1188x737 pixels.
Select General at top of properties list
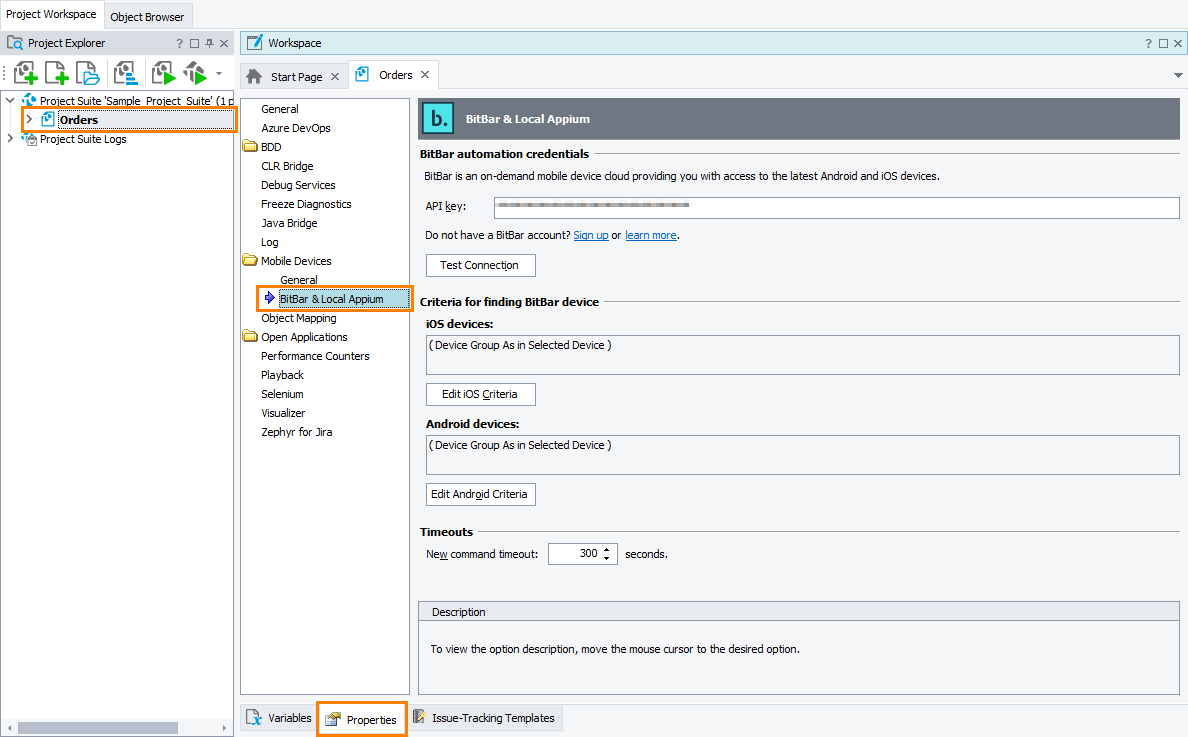click(x=280, y=109)
